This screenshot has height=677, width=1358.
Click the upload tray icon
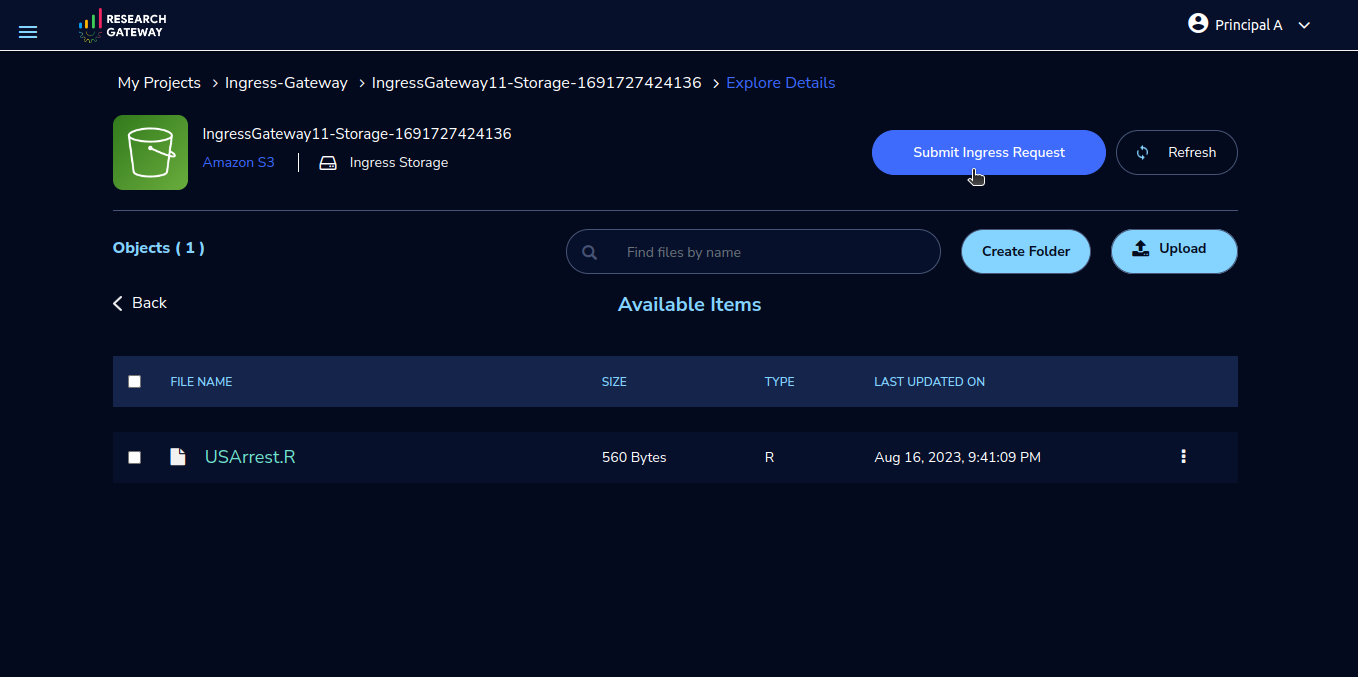tap(1141, 249)
